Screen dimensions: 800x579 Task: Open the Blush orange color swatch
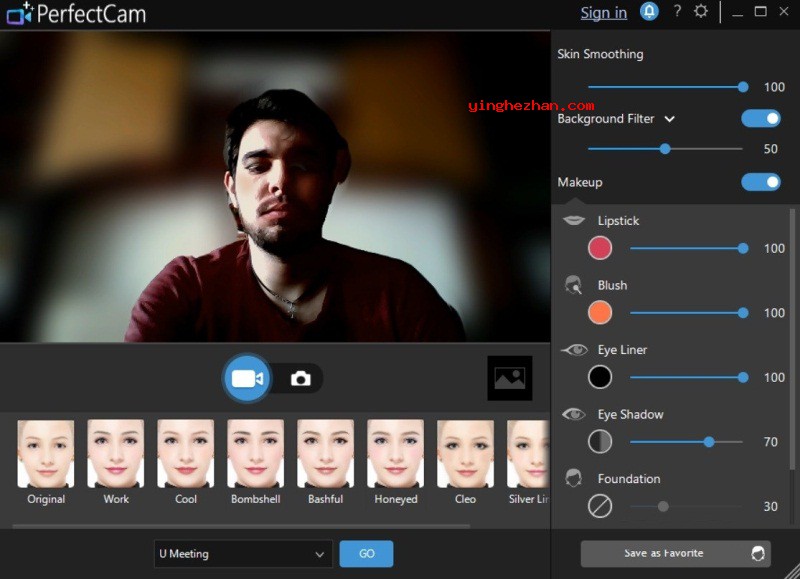[x=599, y=313]
